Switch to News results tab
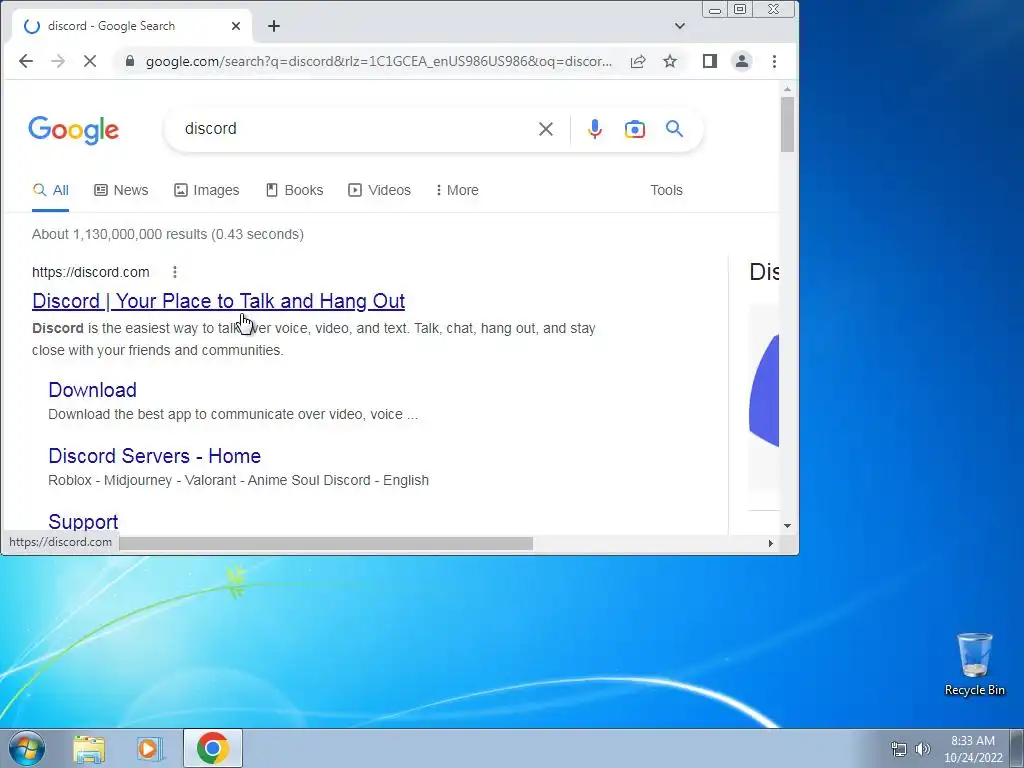Image resolution: width=1024 pixels, height=768 pixels. (121, 191)
